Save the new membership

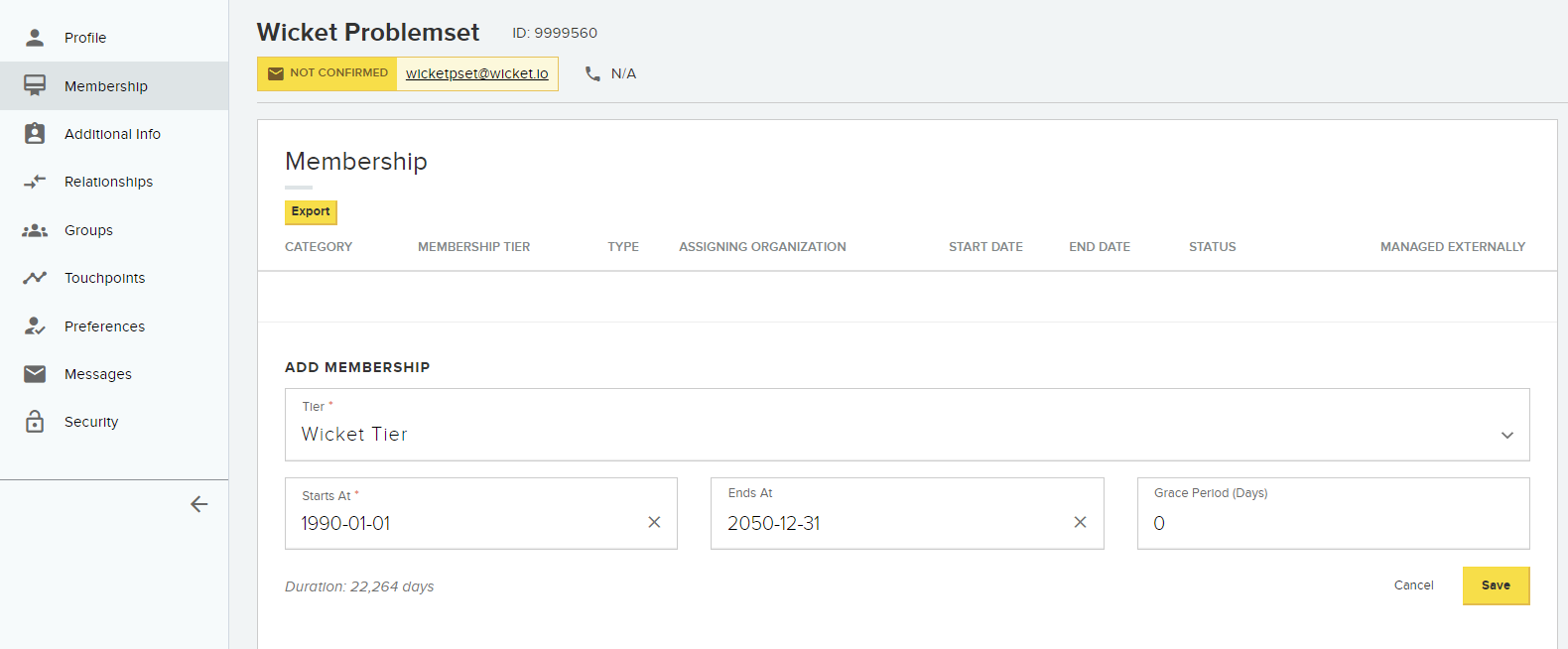1496,585
